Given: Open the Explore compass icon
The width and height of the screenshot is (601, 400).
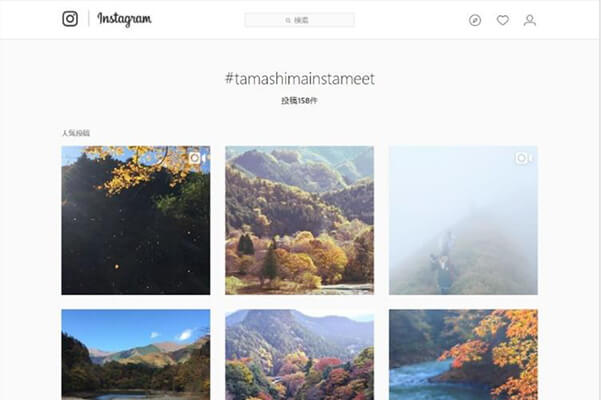Looking at the screenshot, I should click(475, 20).
